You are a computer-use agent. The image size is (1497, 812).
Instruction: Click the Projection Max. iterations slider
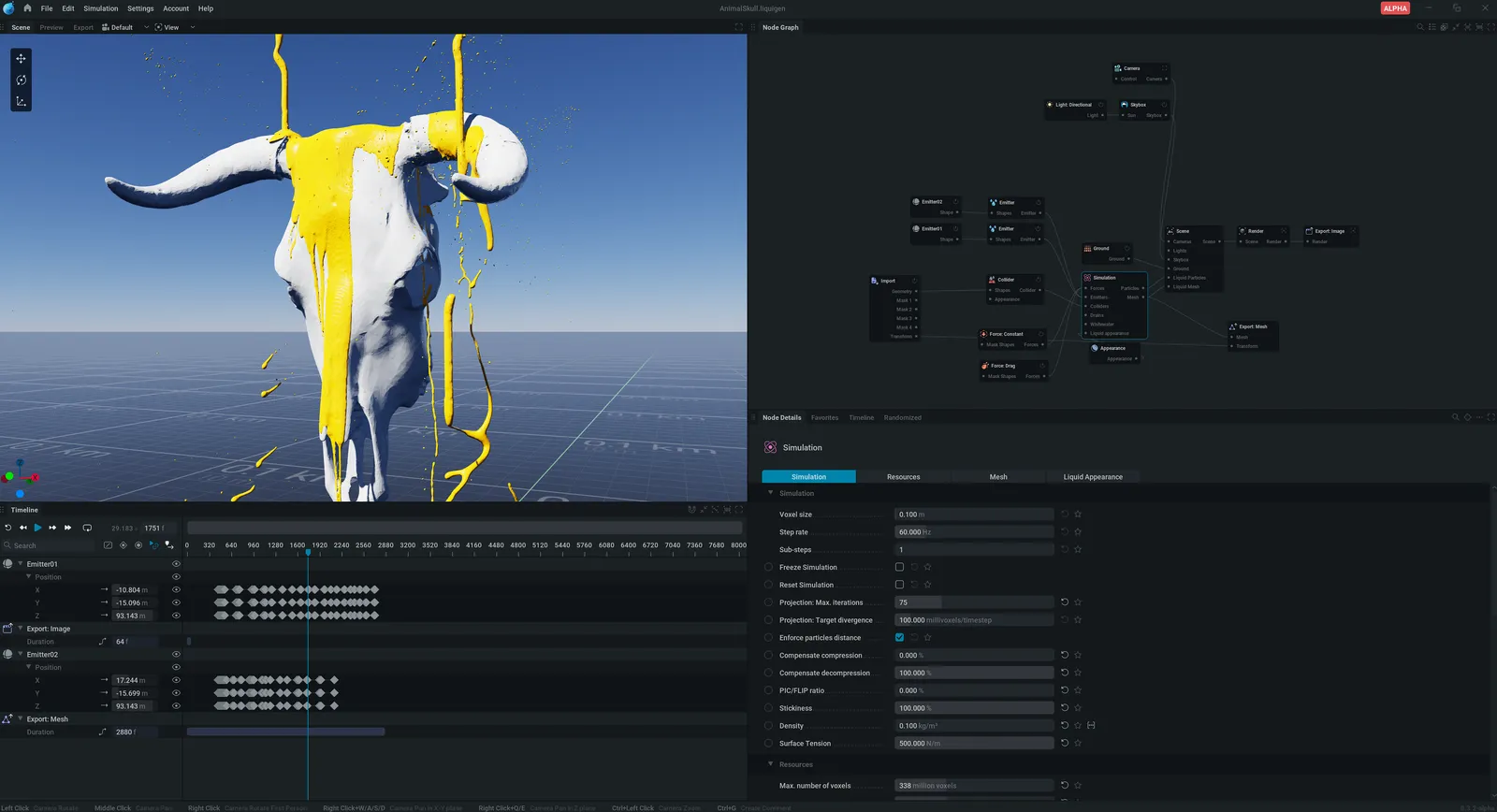[973, 602]
